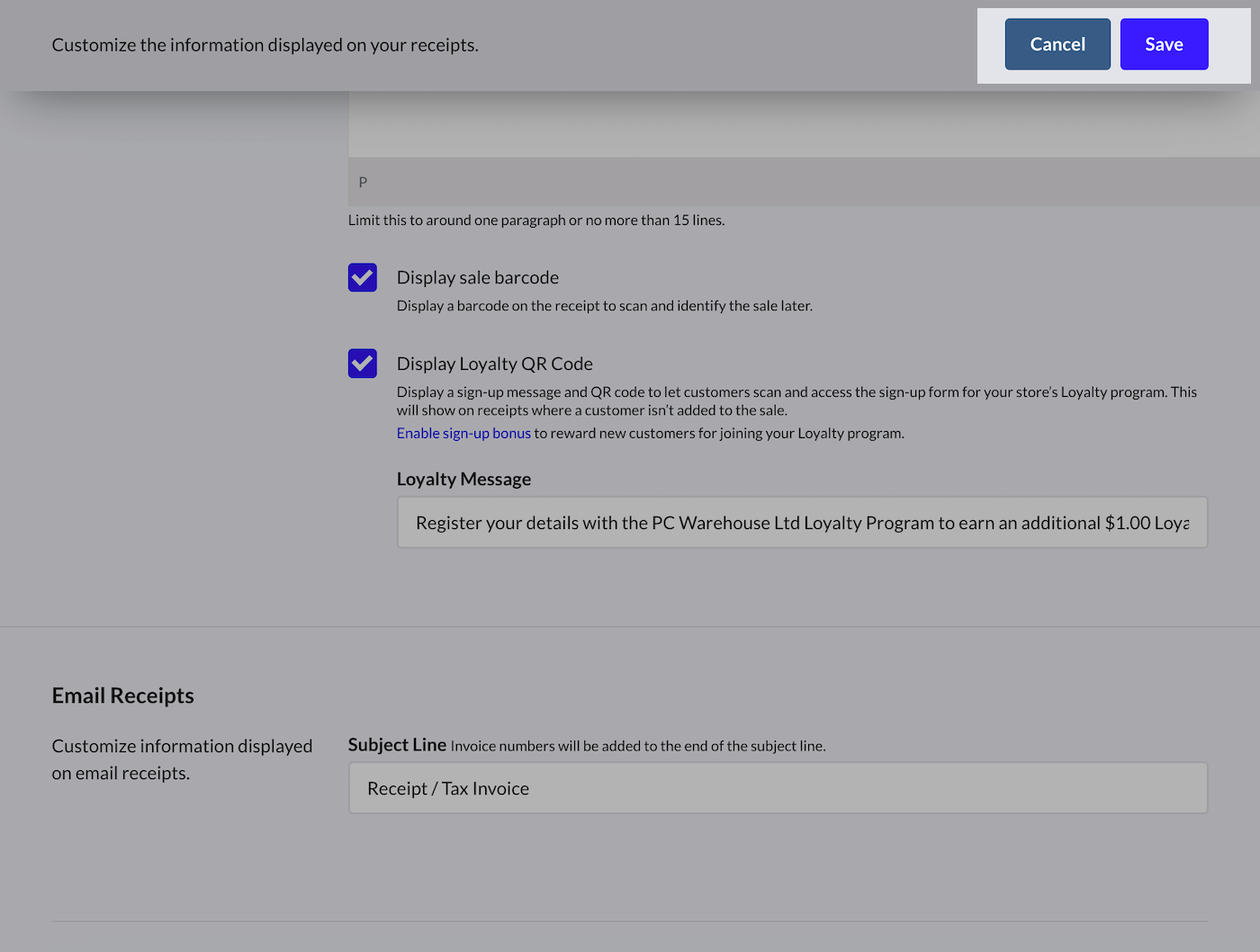
Task: Click the sale barcode description text
Action: 604,306
